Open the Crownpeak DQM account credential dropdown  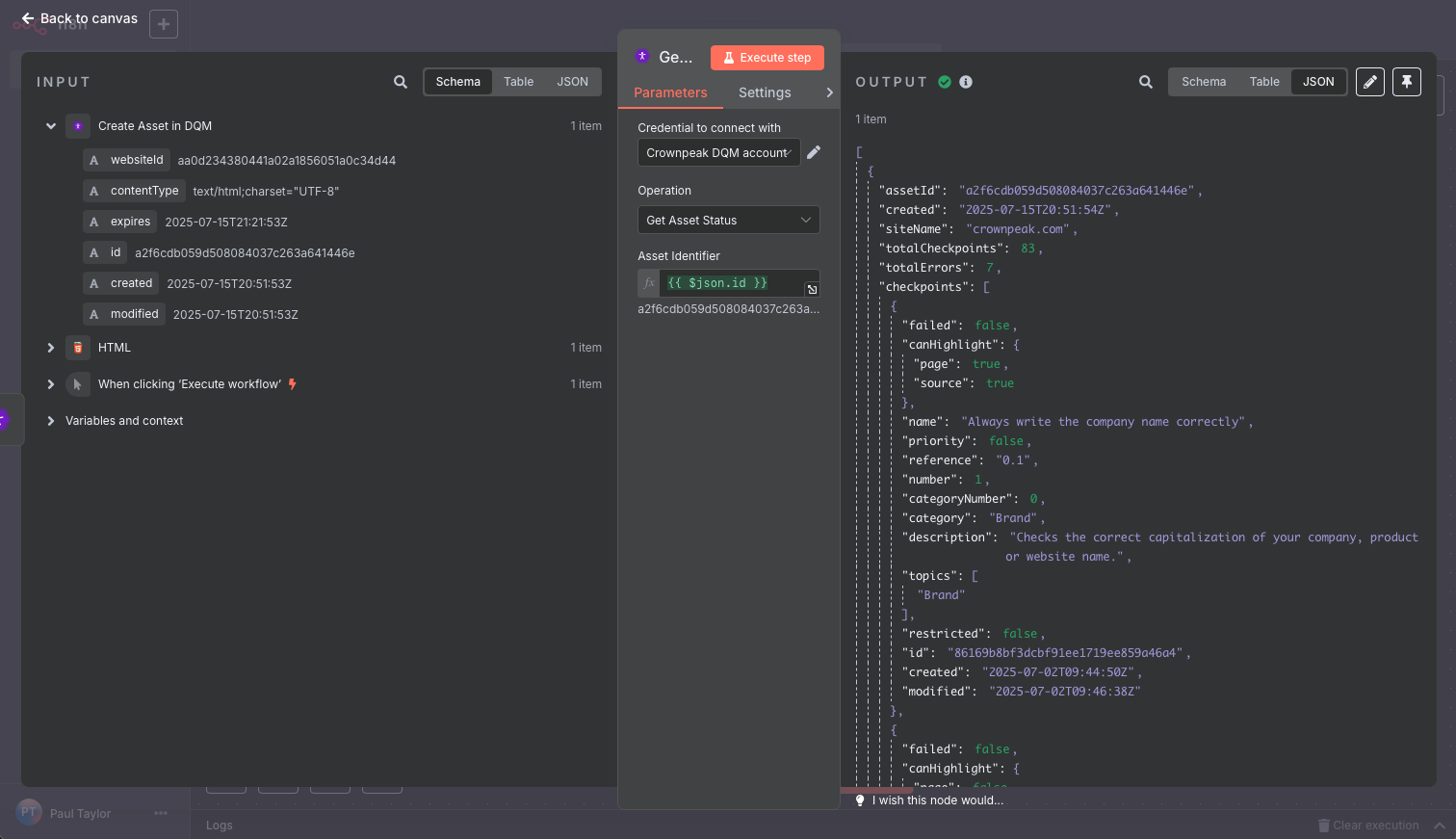tap(719, 152)
